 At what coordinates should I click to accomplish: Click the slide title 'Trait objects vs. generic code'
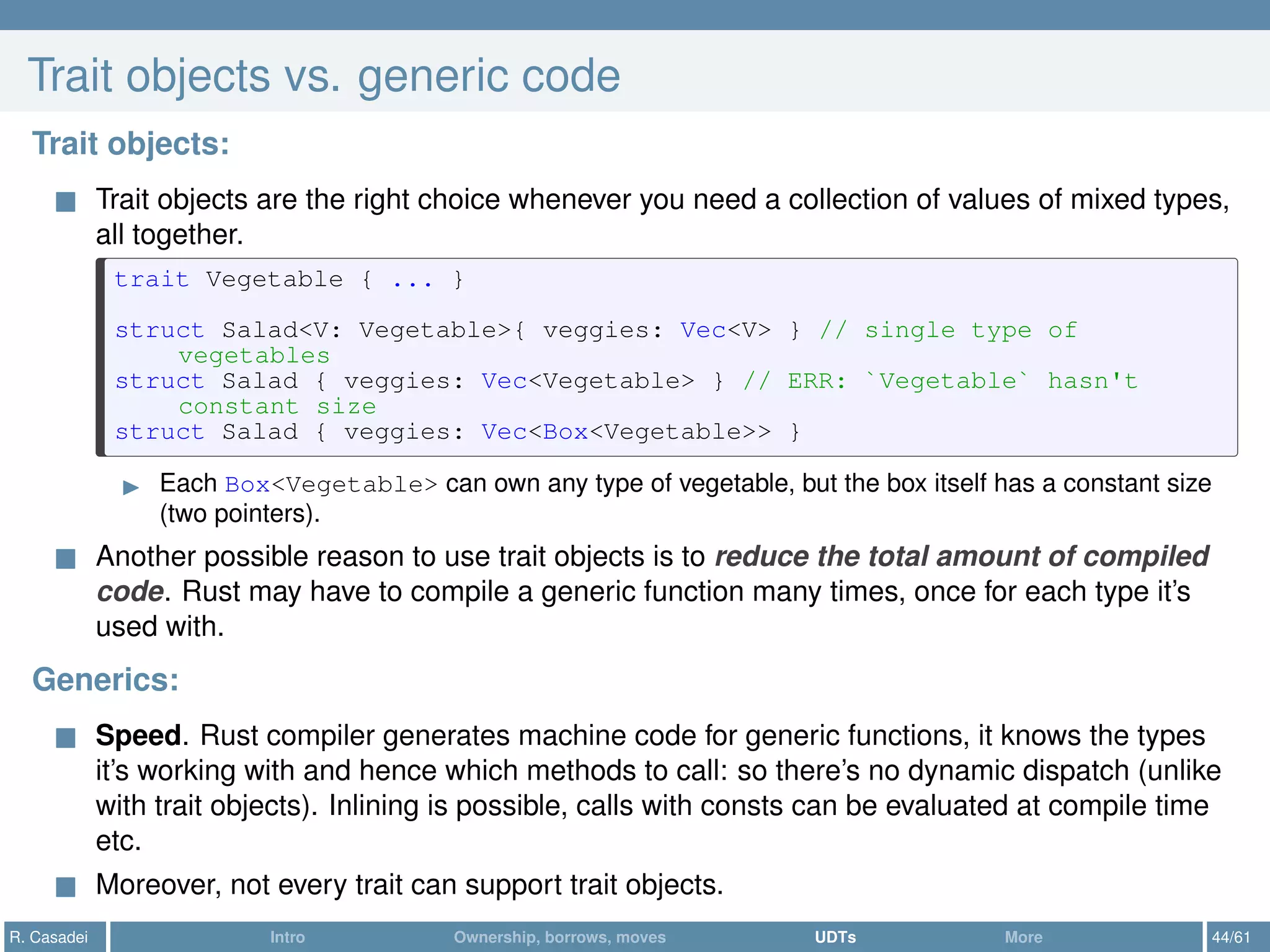[x=324, y=76]
